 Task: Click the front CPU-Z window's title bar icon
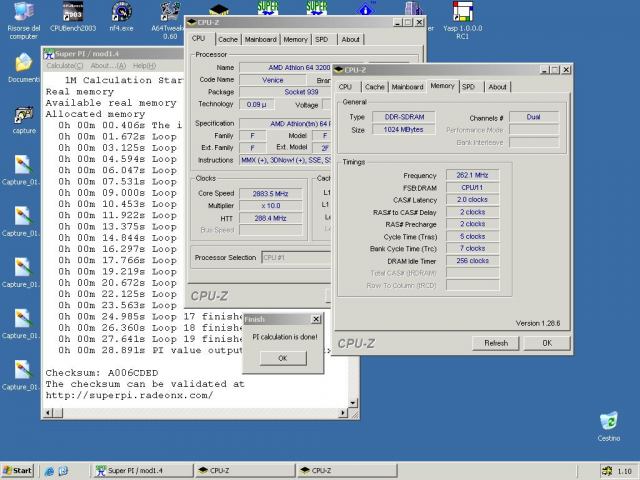pyautogui.click(x=338, y=70)
